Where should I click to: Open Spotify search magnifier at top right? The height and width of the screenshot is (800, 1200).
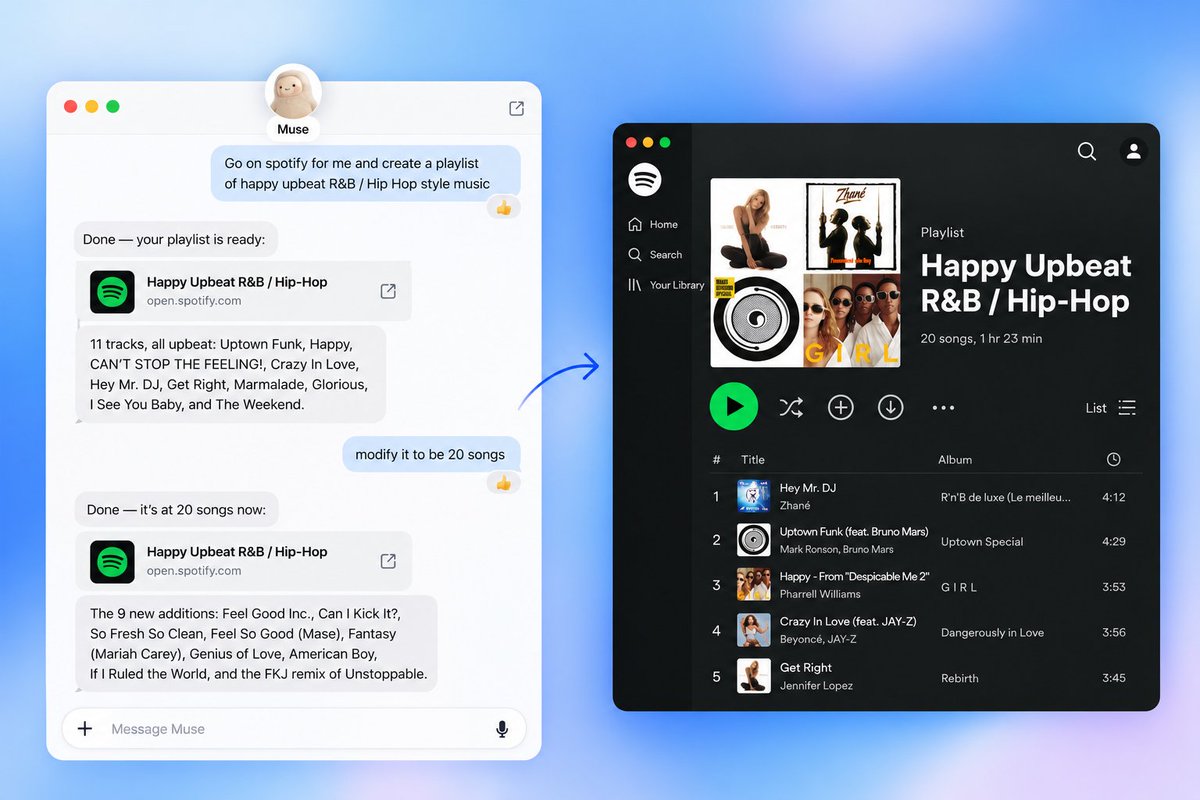pos(1087,151)
